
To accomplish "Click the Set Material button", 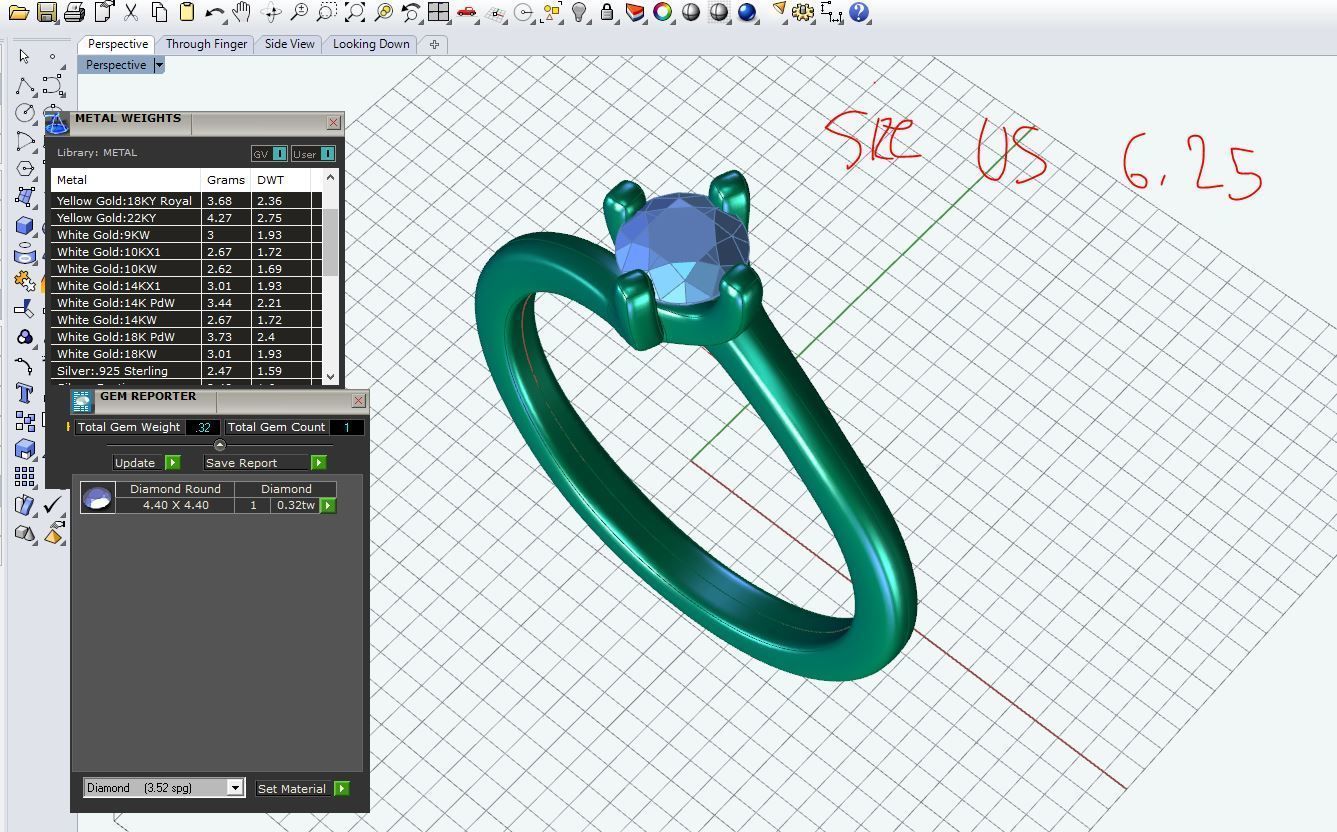I will click(x=293, y=789).
